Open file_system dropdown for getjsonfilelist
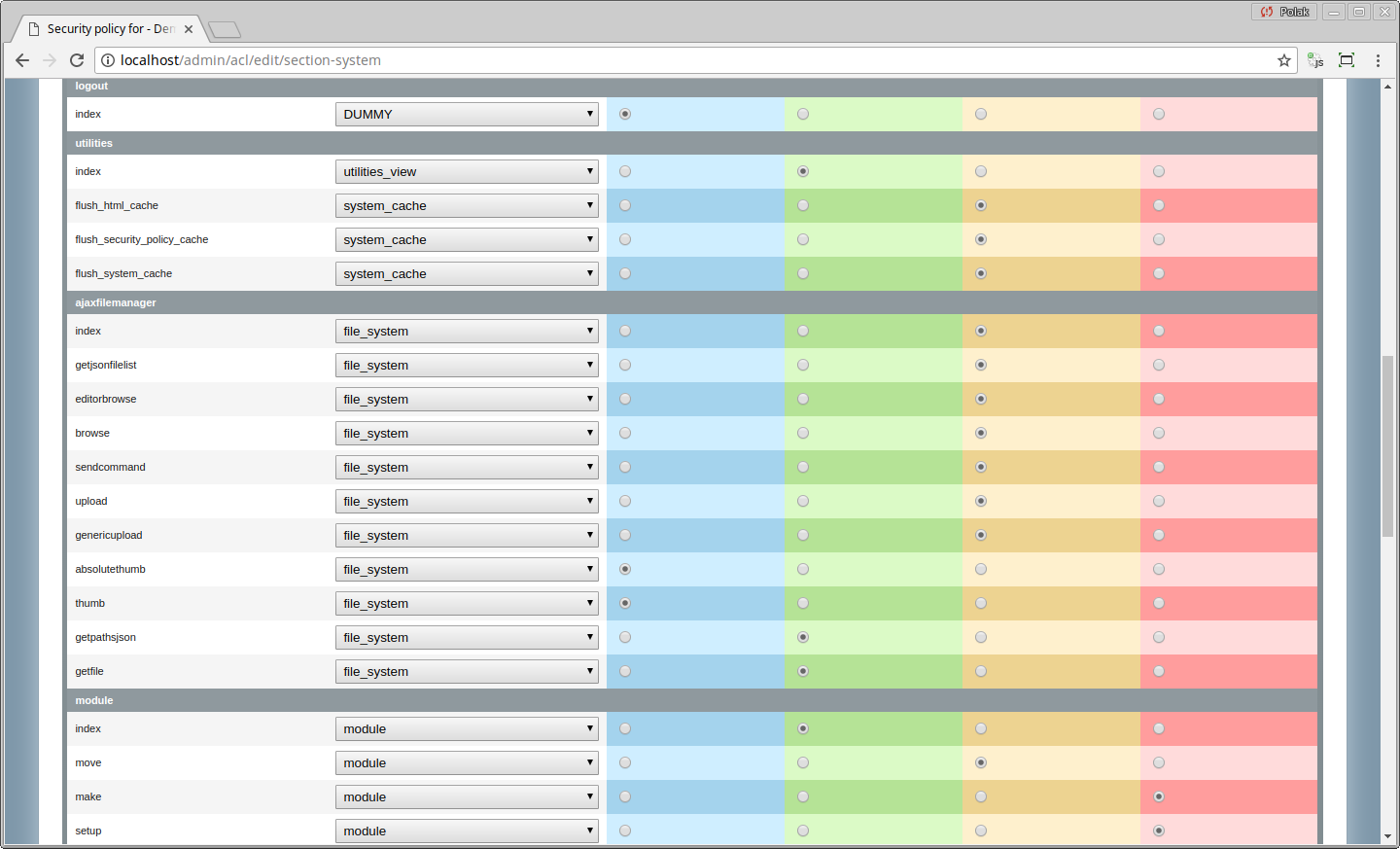This screenshot has height=849, width=1400. [467, 365]
